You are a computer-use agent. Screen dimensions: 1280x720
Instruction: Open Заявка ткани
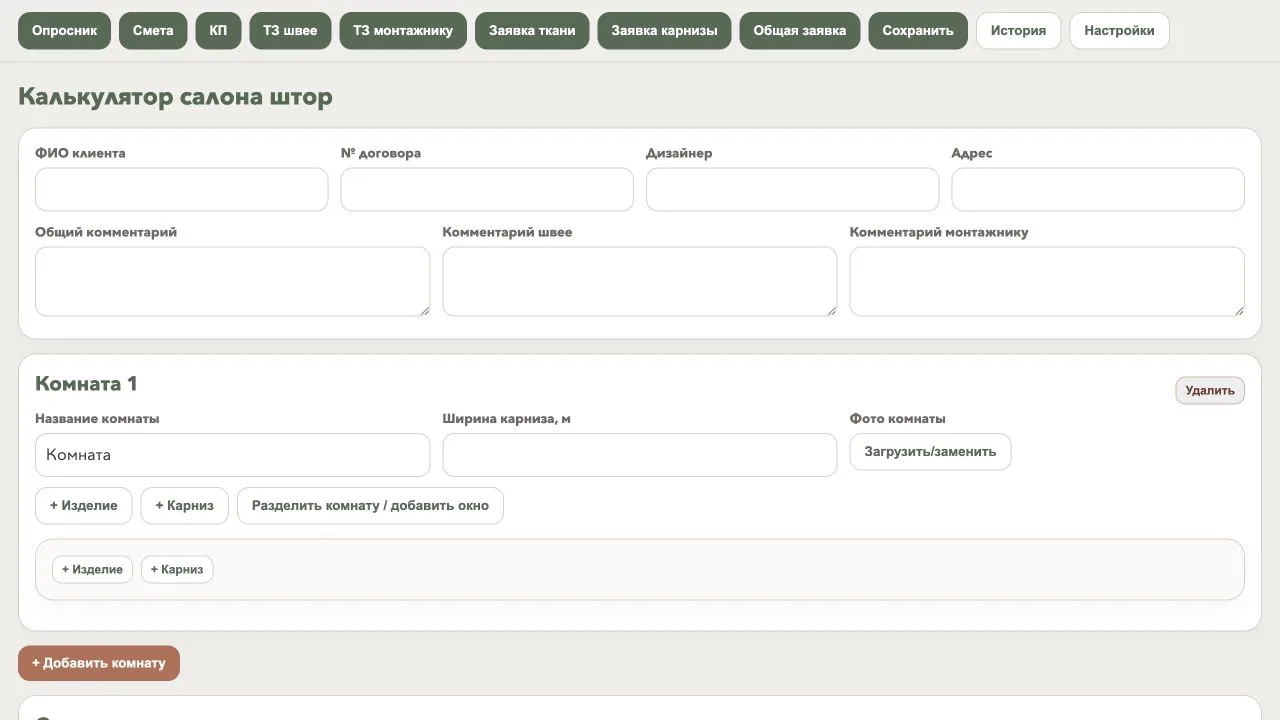tap(532, 30)
